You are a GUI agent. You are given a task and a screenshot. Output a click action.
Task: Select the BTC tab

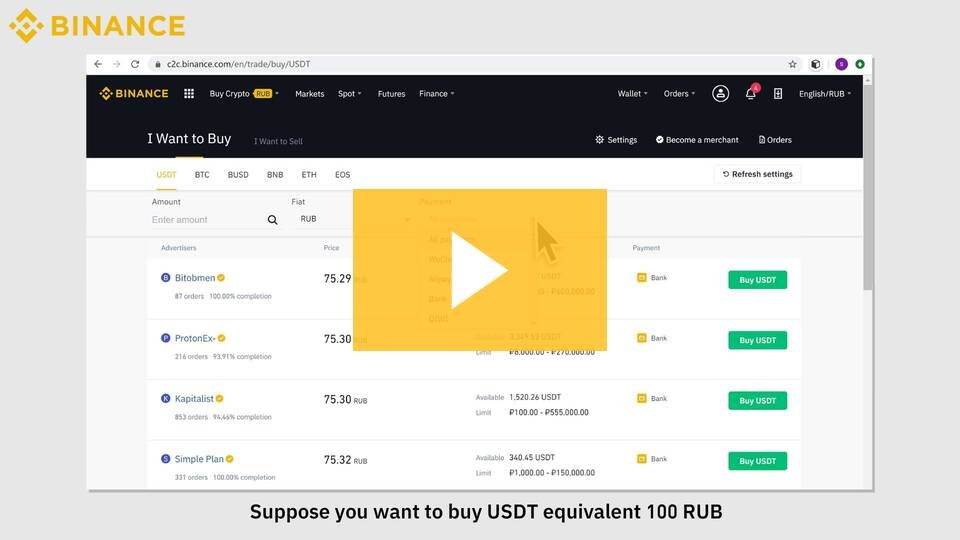pyautogui.click(x=202, y=175)
